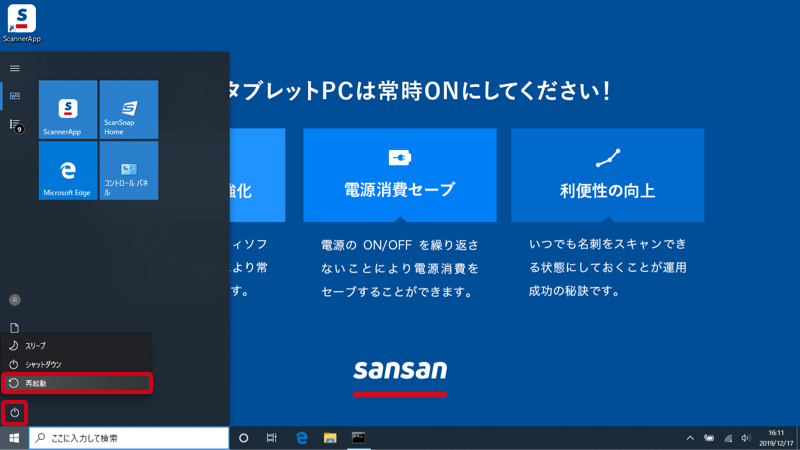Image resolution: width=800 pixels, height=450 pixels.
Task: Focus the ここに入力して検索 search box
Action: pos(129,438)
